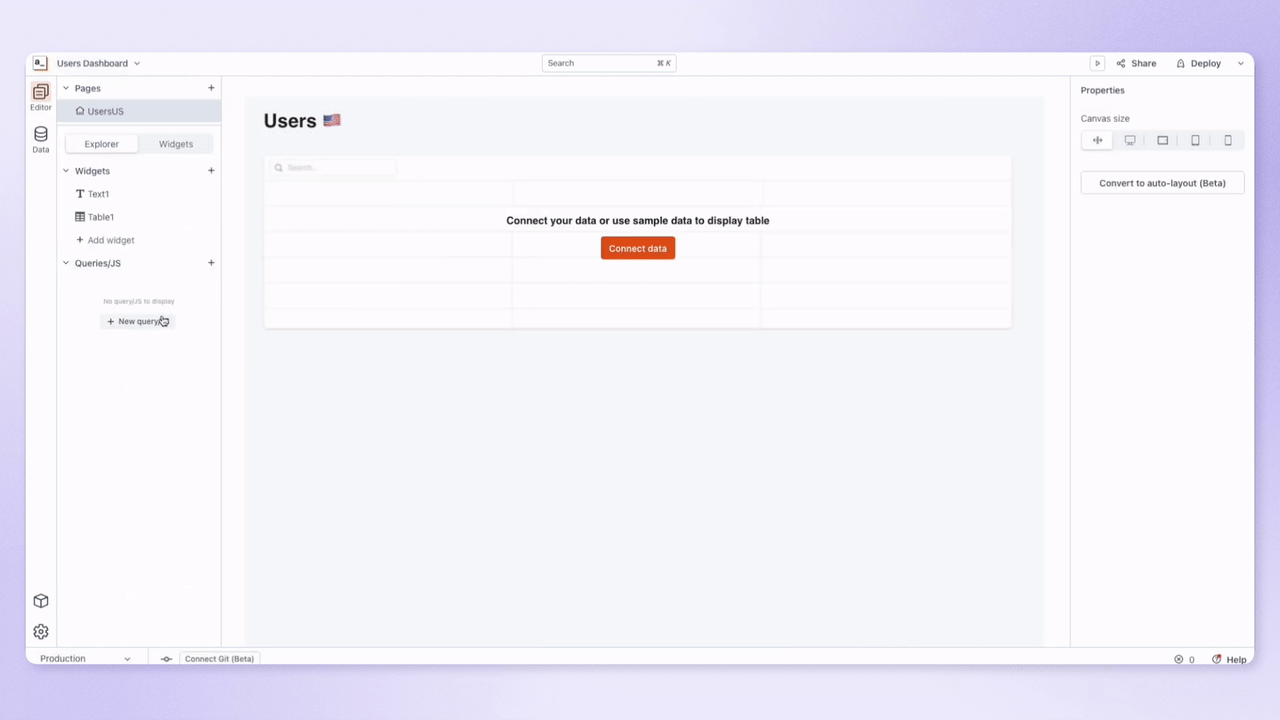Viewport: 1280px width, 720px height.
Task: Start app Preview with the play icon
Action: [x=1097, y=62]
